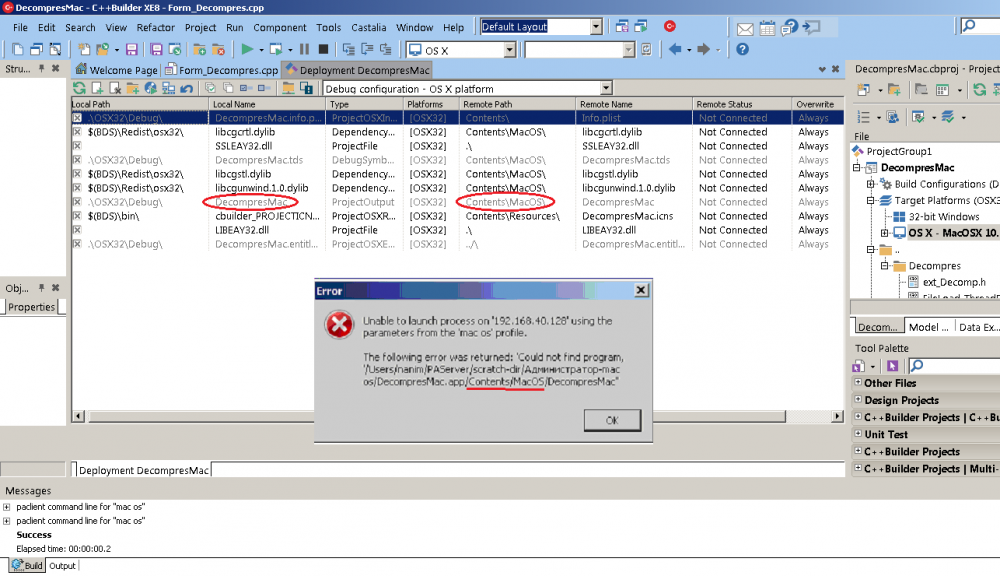Open the OS X platform dropdown in toolbar
The height and width of the screenshot is (576, 1000).
click(509, 50)
